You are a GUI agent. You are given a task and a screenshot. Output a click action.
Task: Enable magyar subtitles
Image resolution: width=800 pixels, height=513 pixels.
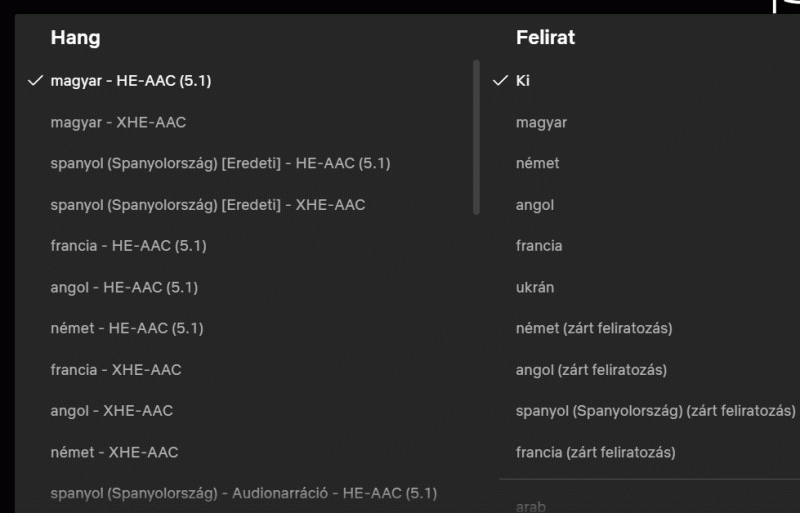(x=541, y=122)
